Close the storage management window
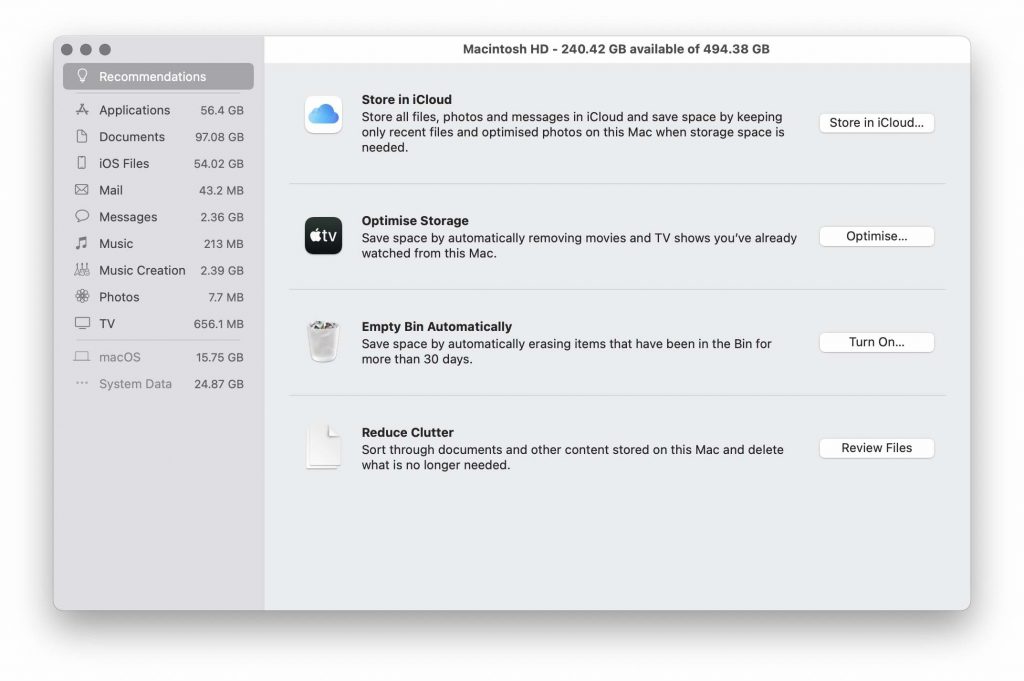This screenshot has height=681, width=1024. 67,50
